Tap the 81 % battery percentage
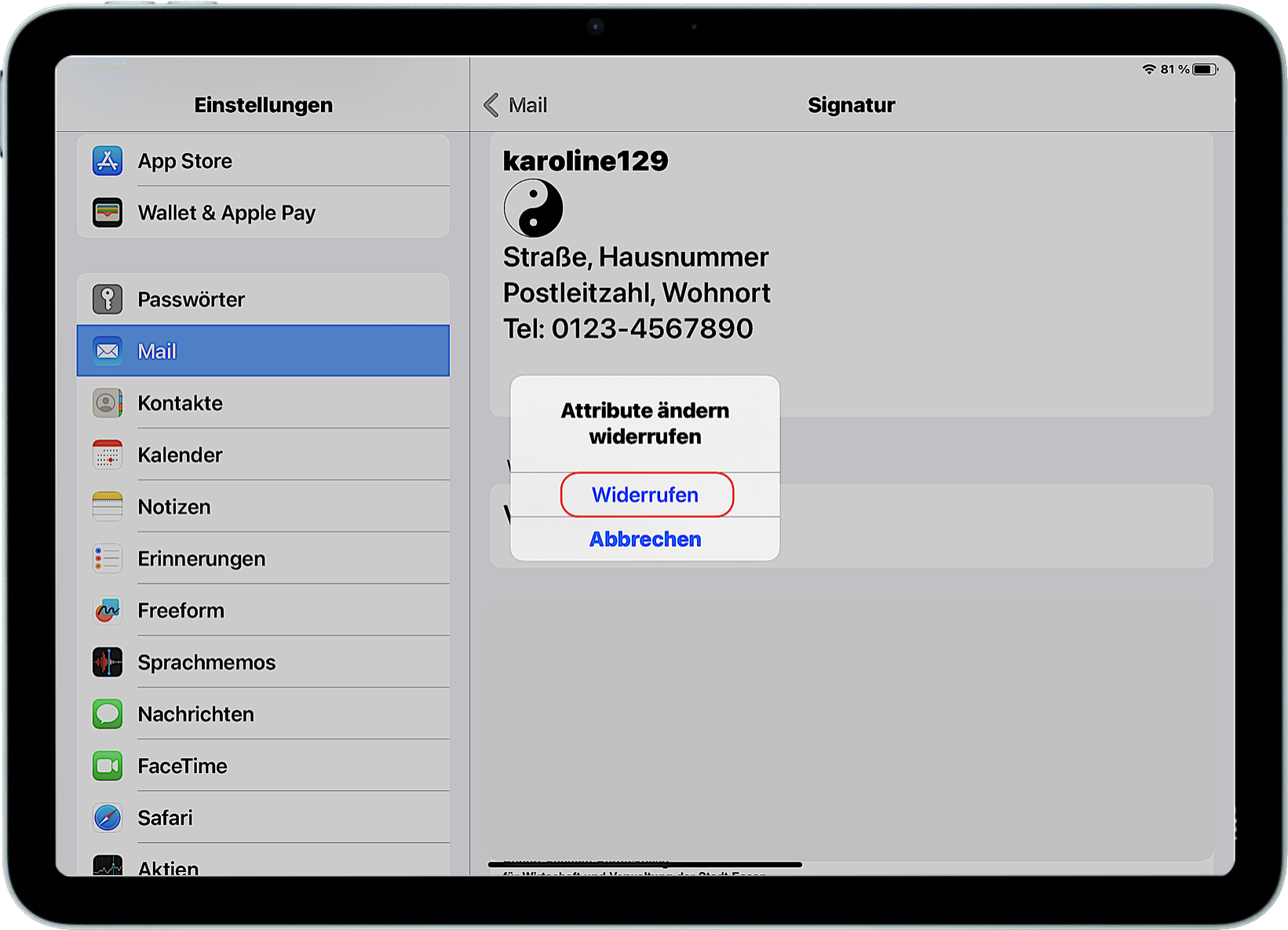The height and width of the screenshot is (930, 1288). [1175, 69]
